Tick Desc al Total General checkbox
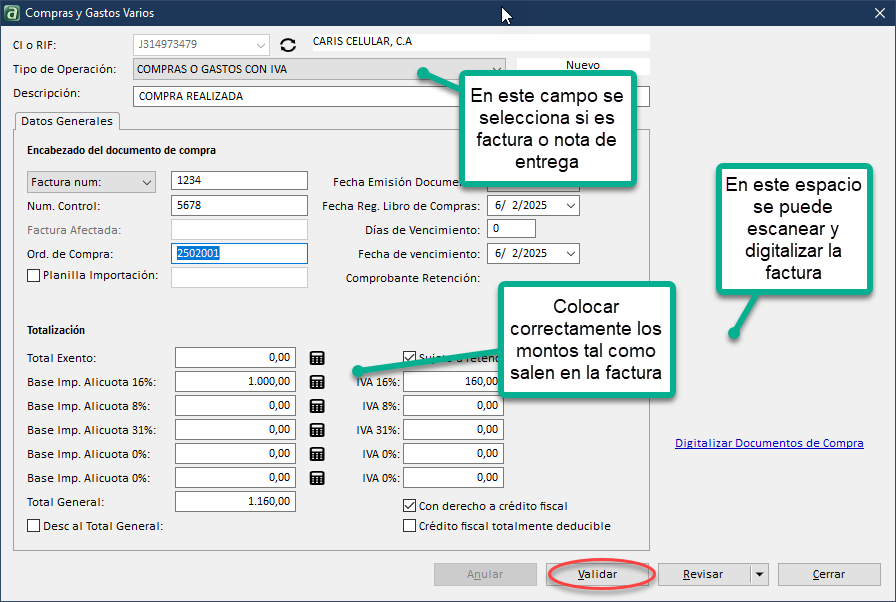This screenshot has height=602, width=896. pyautogui.click(x=34, y=526)
